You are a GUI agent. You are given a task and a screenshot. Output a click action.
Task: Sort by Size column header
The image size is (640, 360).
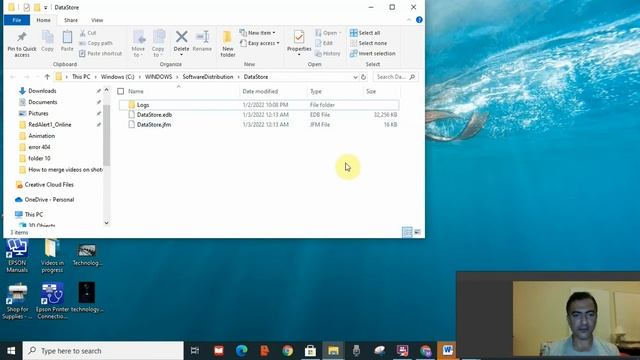coord(371,91)
